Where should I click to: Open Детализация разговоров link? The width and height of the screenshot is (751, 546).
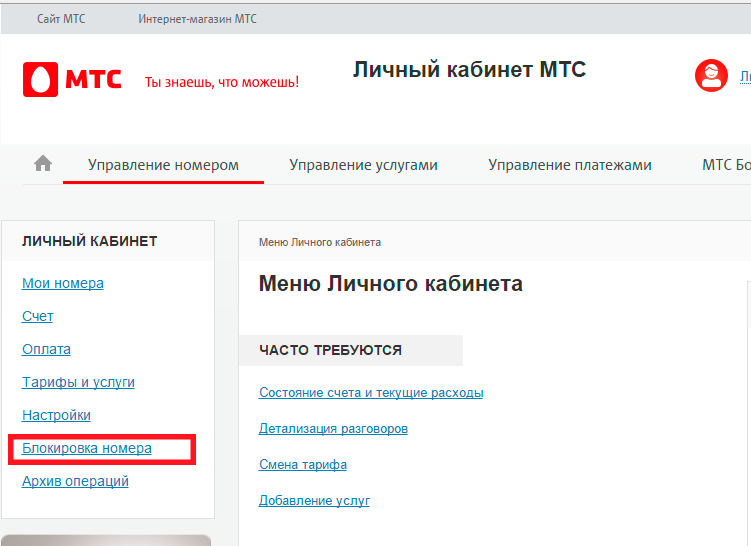tap(333, 429)
